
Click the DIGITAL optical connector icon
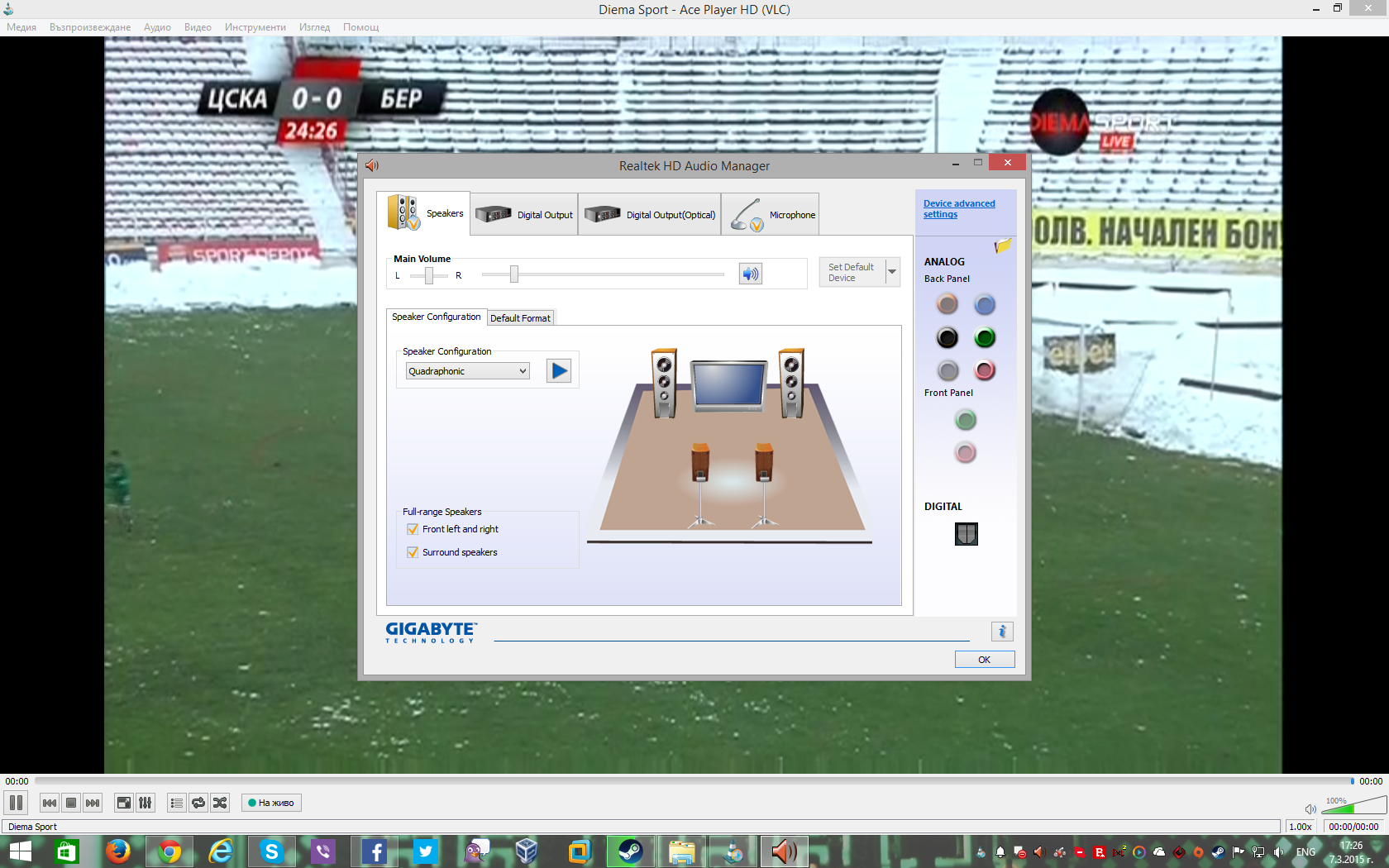[x=967, y=534]
